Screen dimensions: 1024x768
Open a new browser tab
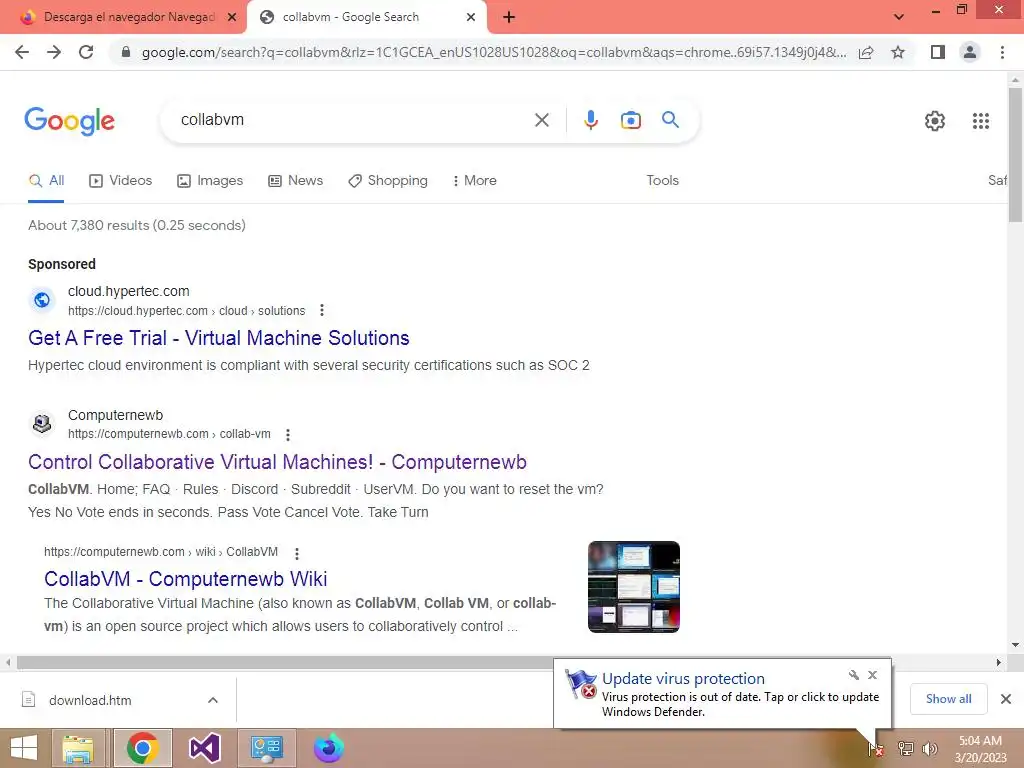pyautogui.click(x=509, y=17)
